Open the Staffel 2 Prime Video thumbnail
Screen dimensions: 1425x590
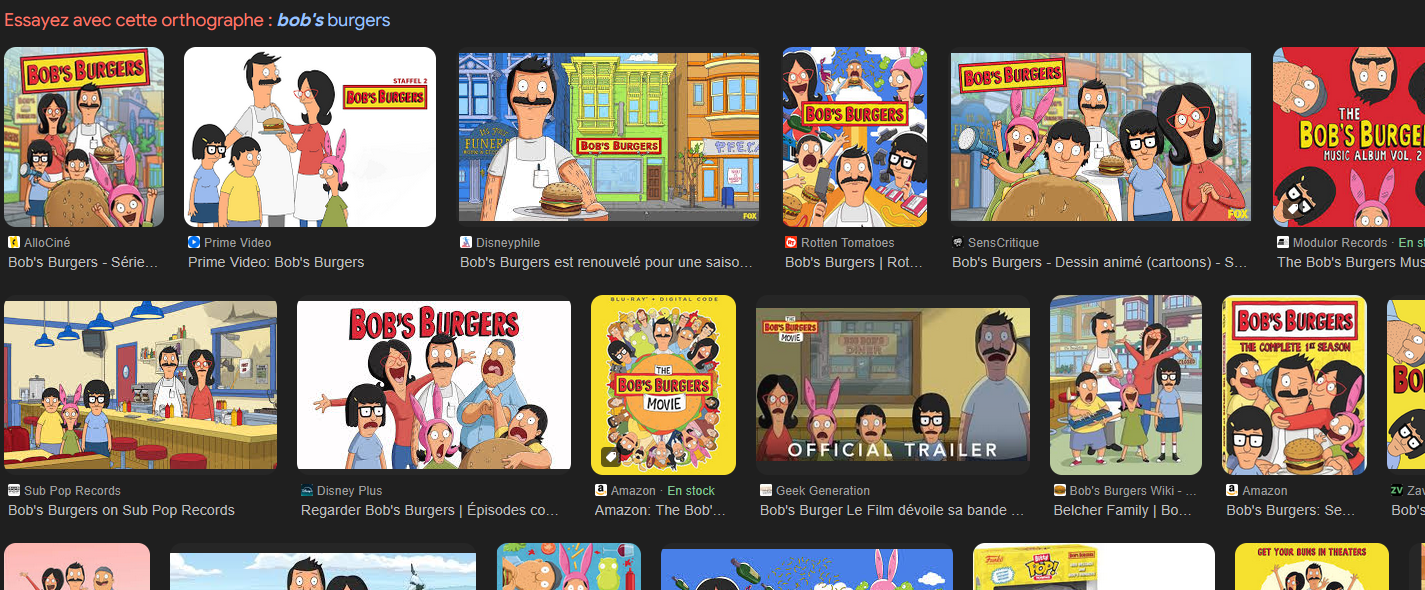tap(310, 137)
